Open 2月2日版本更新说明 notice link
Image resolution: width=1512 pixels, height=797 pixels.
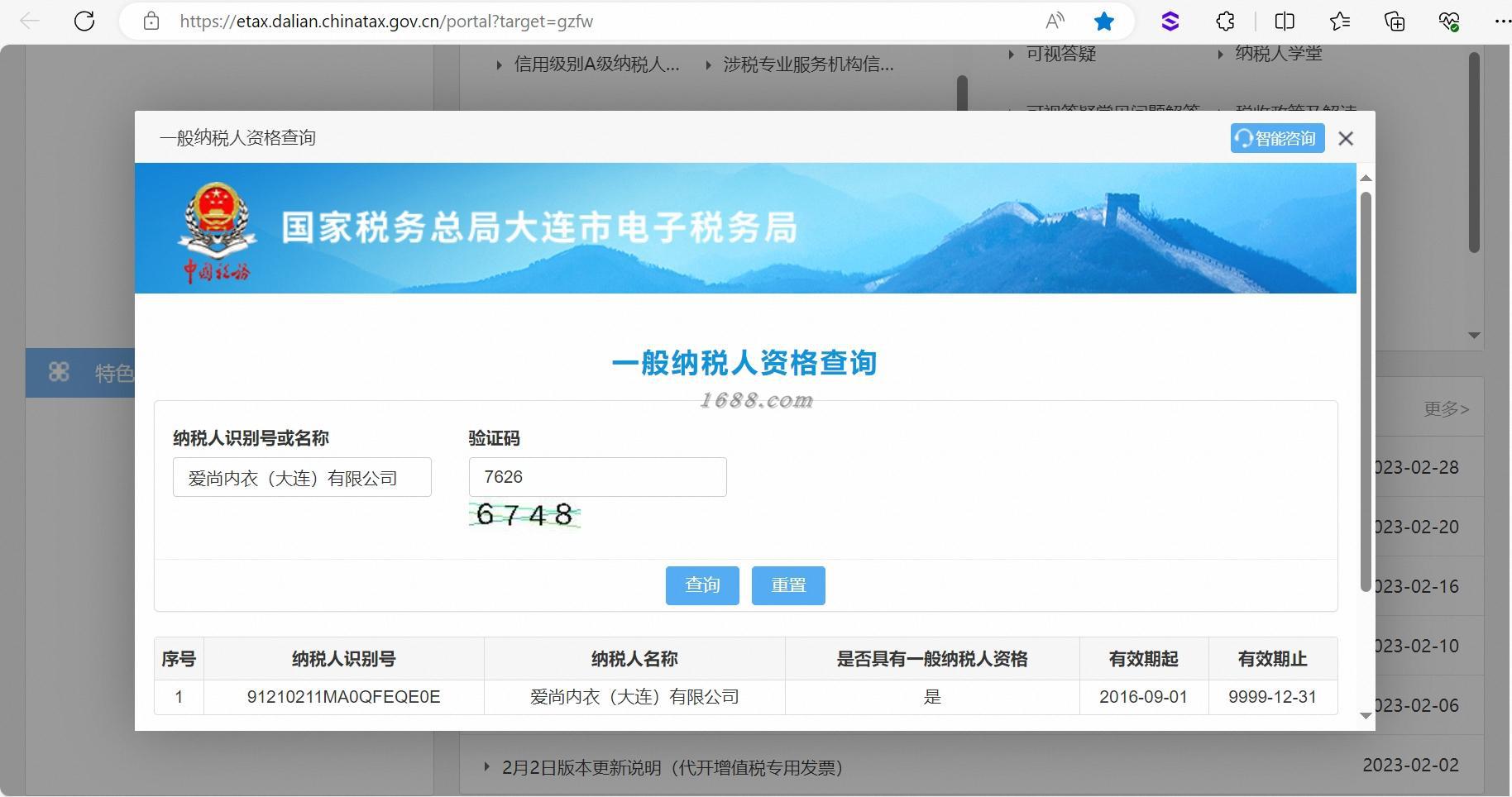(672, 767)
